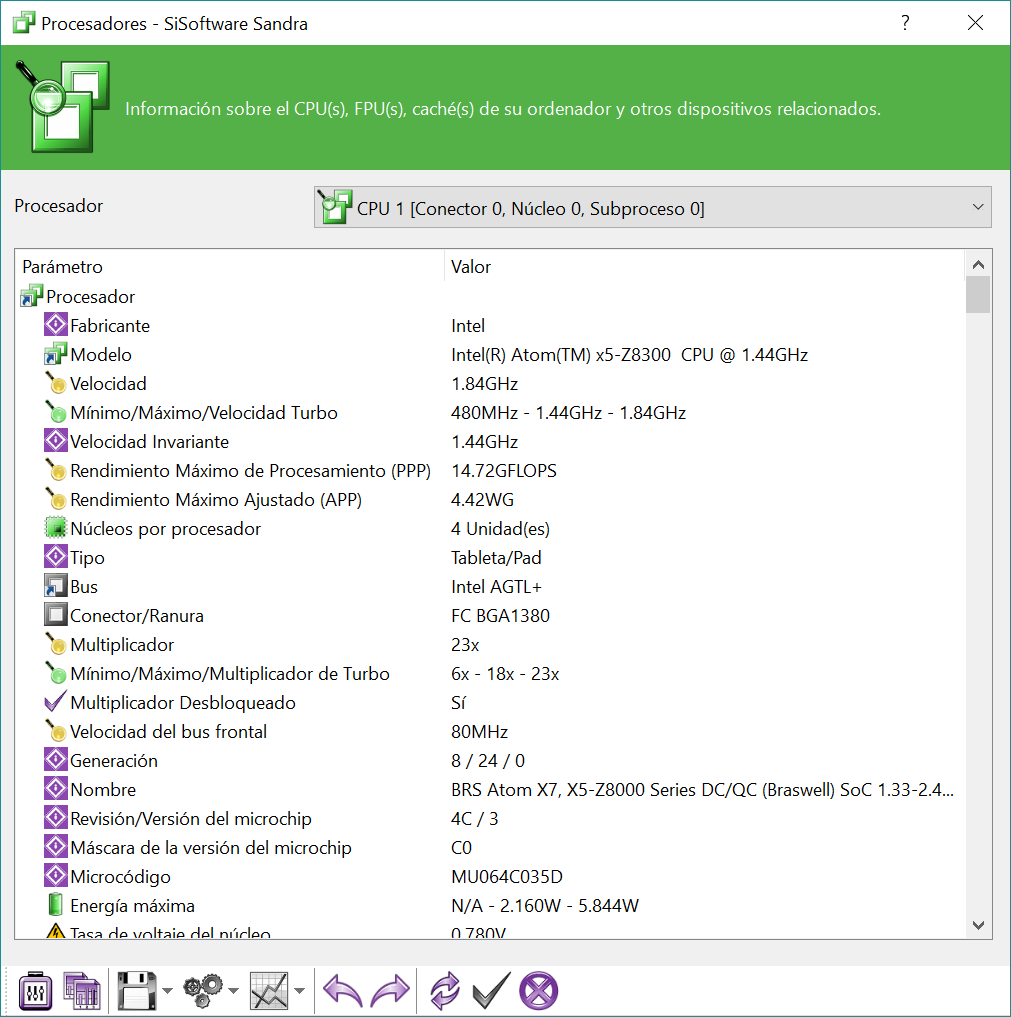
Task: Close the Procesadores window
Action: (x=975, y=23)
